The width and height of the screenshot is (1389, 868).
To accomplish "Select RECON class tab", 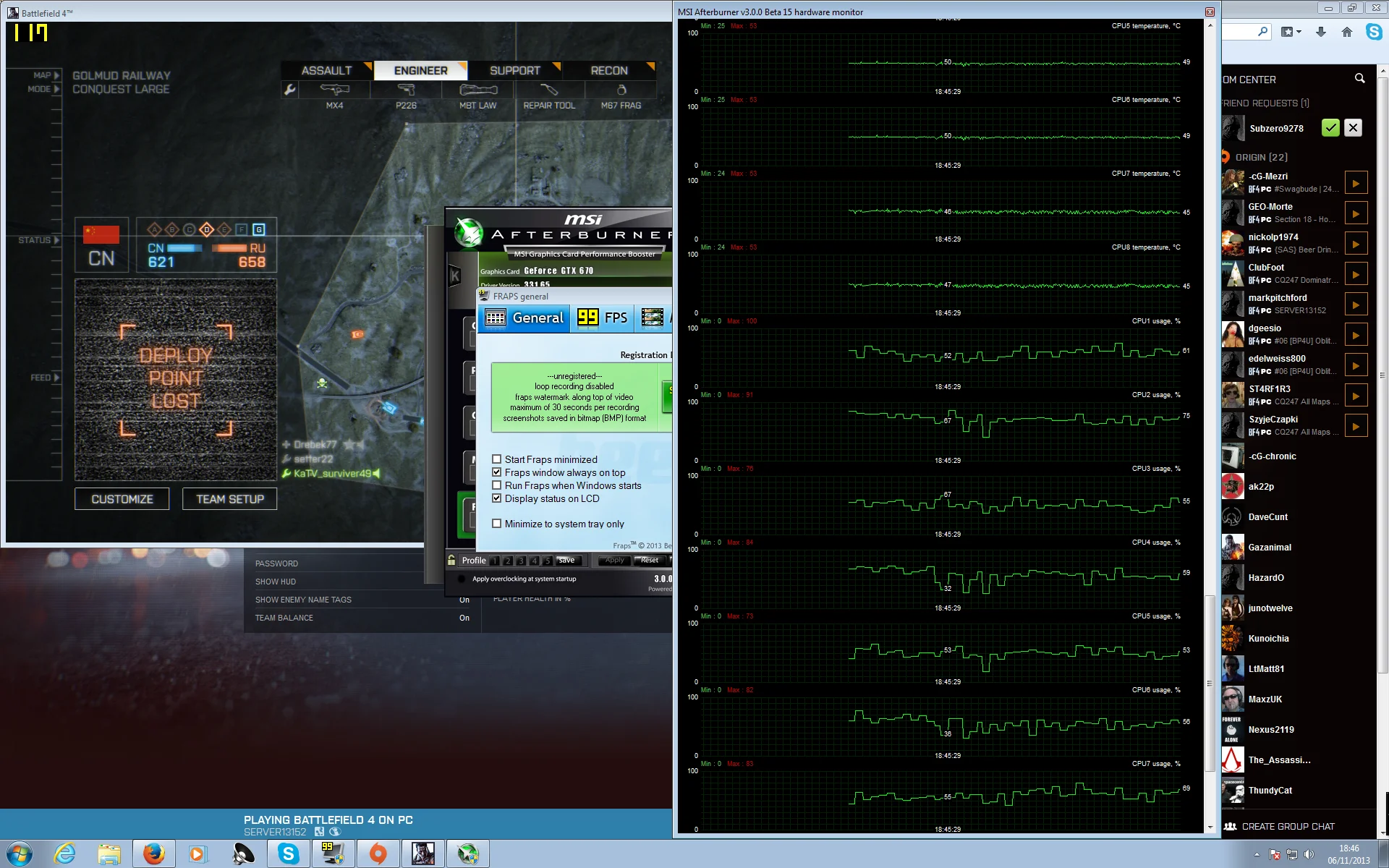I will [609, 70].
